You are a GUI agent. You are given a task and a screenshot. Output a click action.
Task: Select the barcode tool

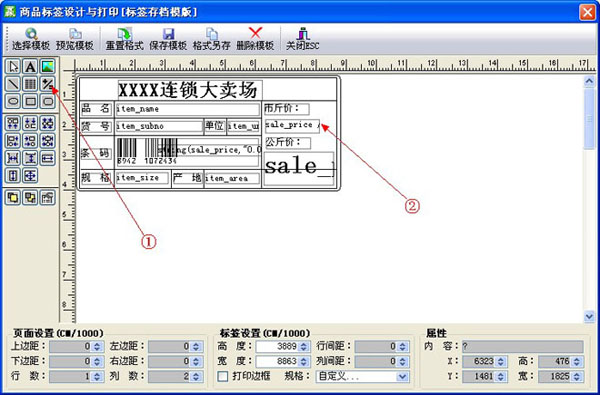tap(30, 84)
